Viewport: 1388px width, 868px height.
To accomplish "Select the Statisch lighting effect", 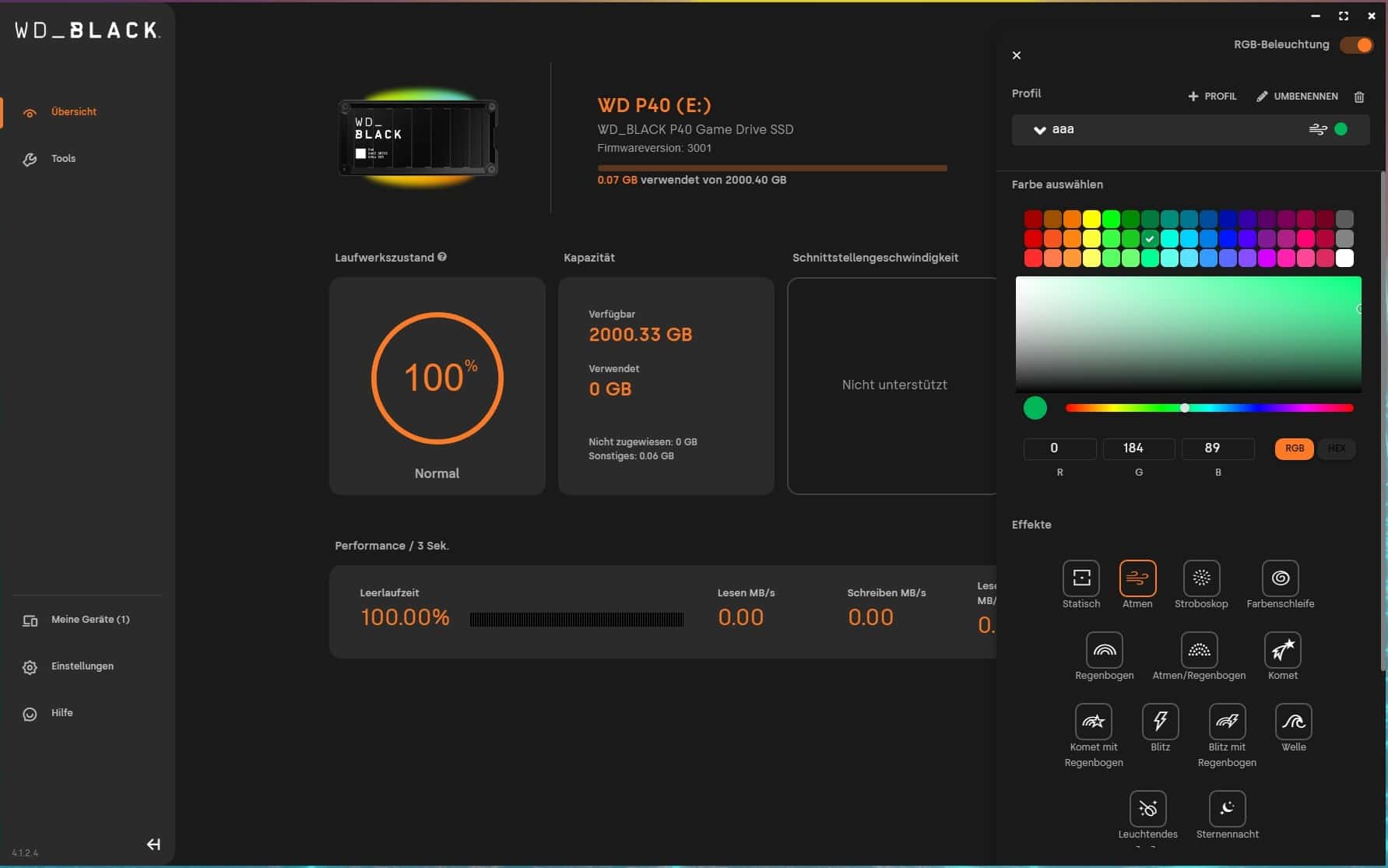I will [x=1081, y=578].
